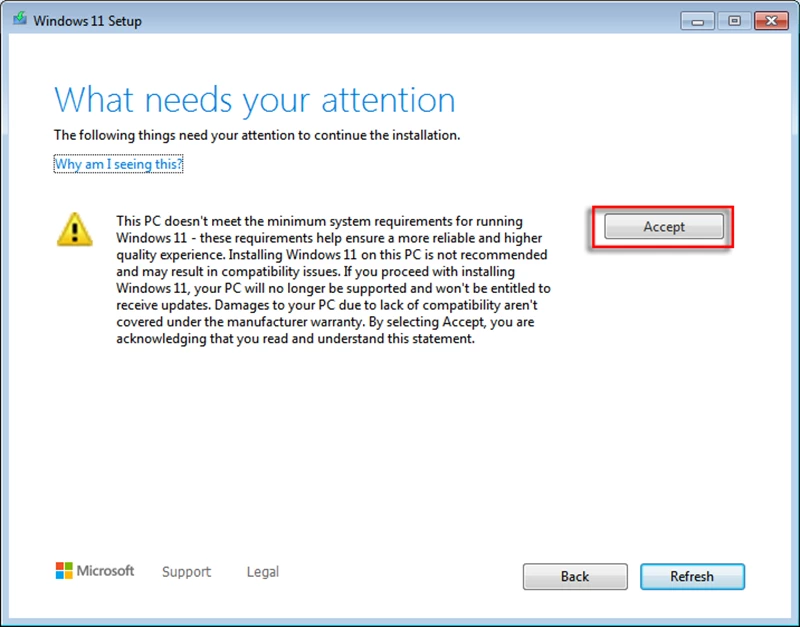The image size is (800, 627).
Task: Open the 'Why am I seeing this?' link
Action: [x=118, y=164]
